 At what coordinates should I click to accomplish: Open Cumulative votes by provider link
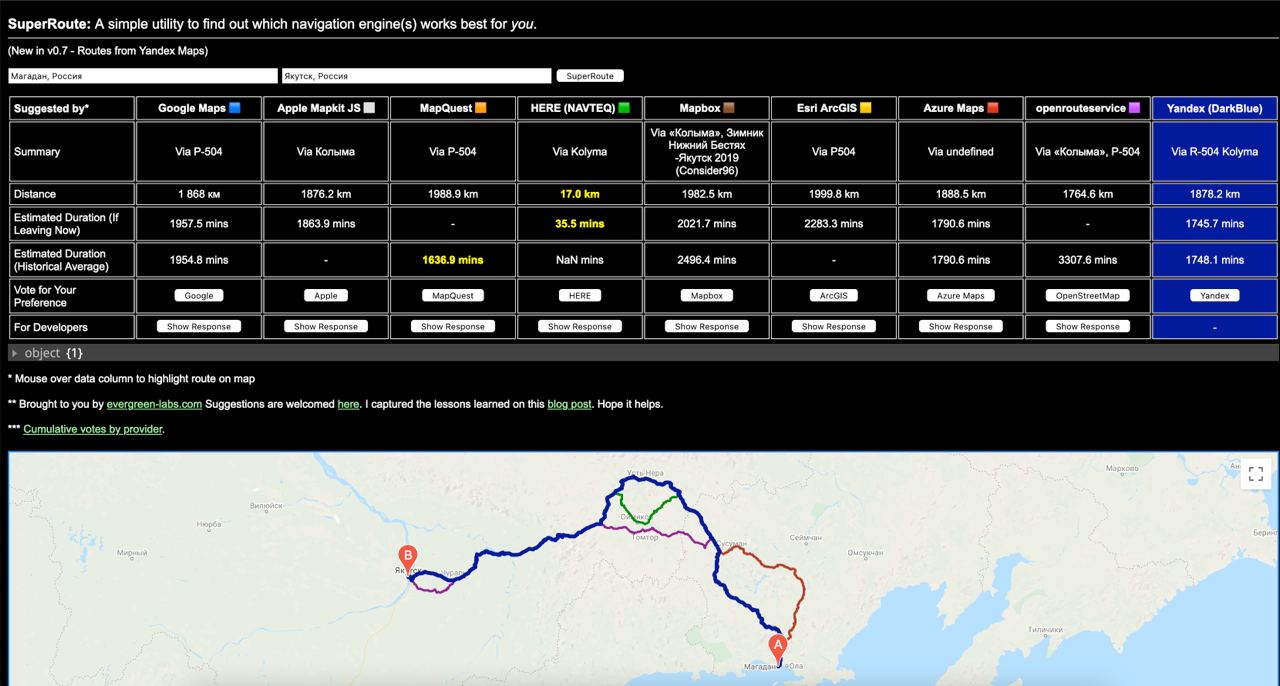[93, 429]
